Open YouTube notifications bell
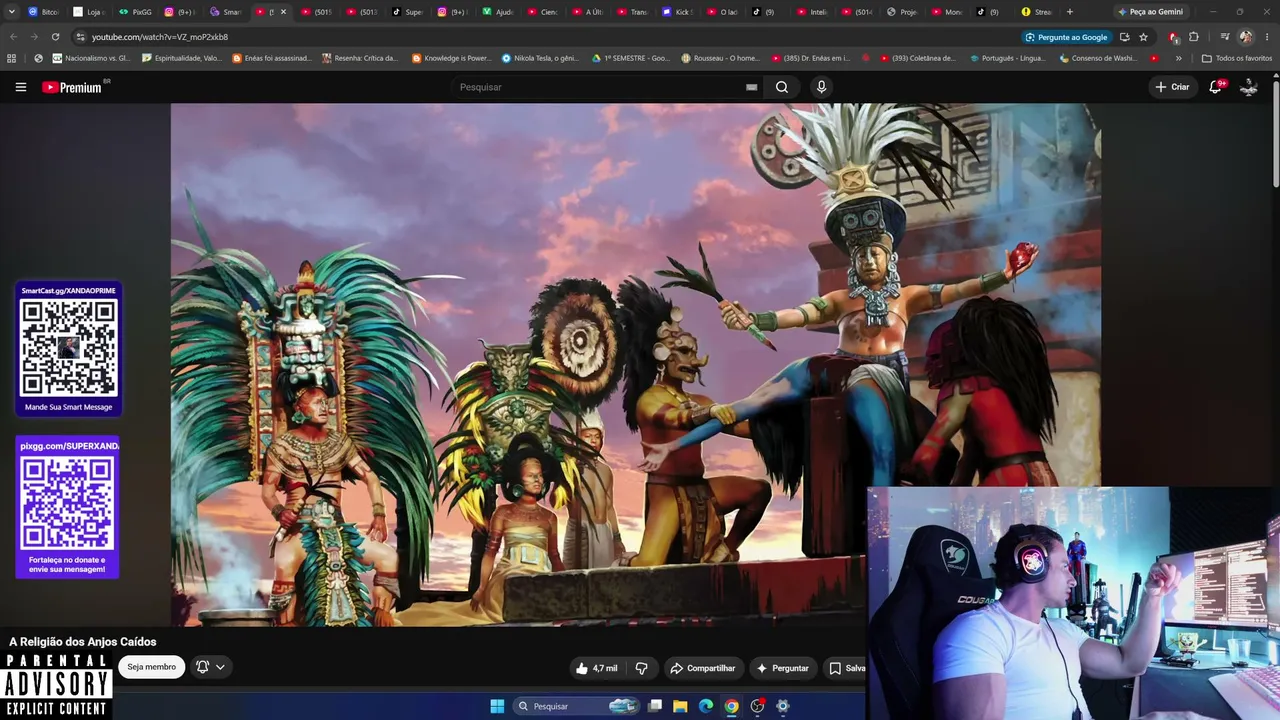The height and width of the screenshot is (720, 1280). click(x=1215, y=87)
